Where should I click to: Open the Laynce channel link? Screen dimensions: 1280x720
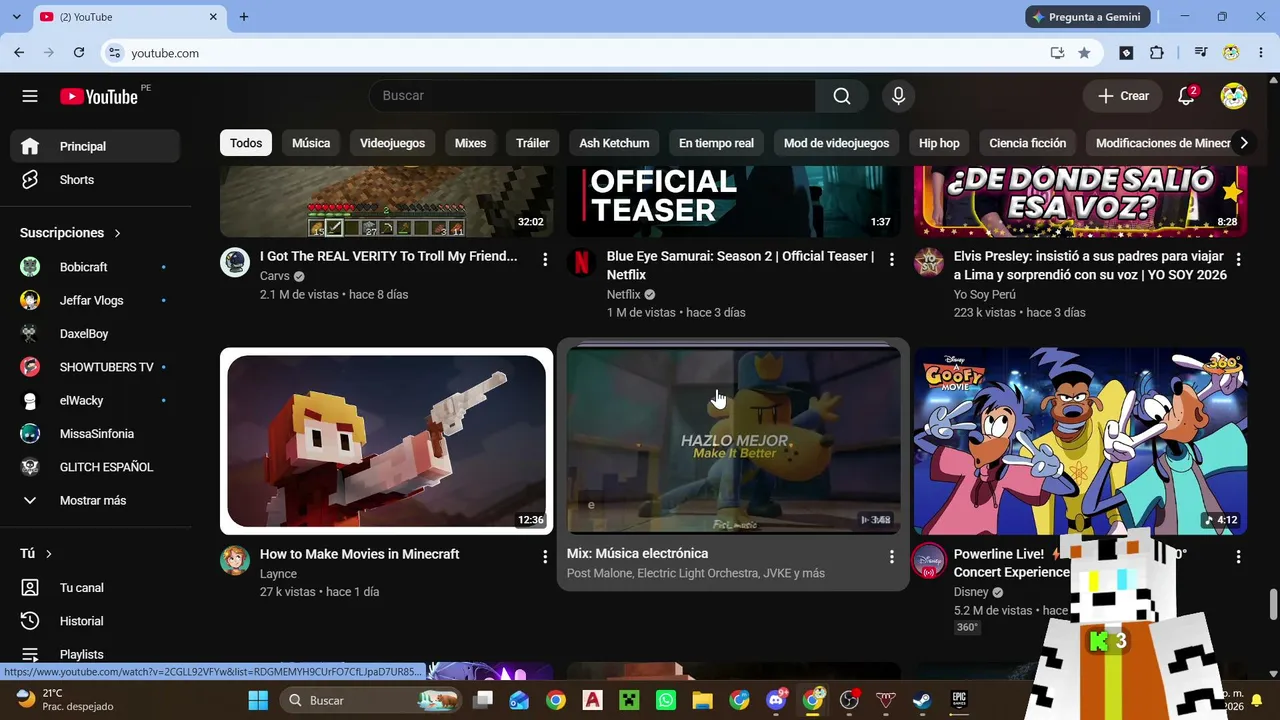coord(278,574)
